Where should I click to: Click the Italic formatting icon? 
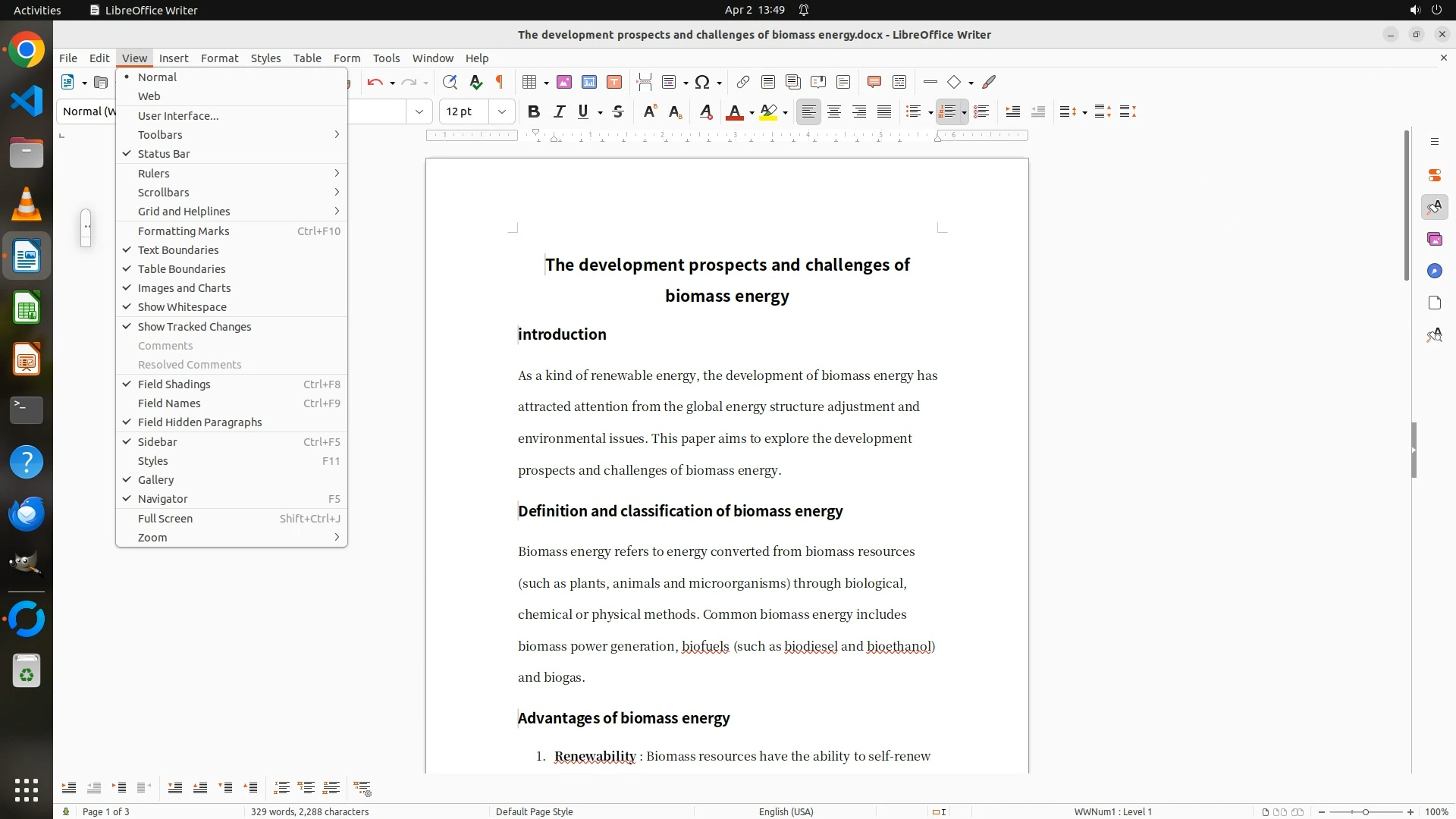(x=559, y=112)
